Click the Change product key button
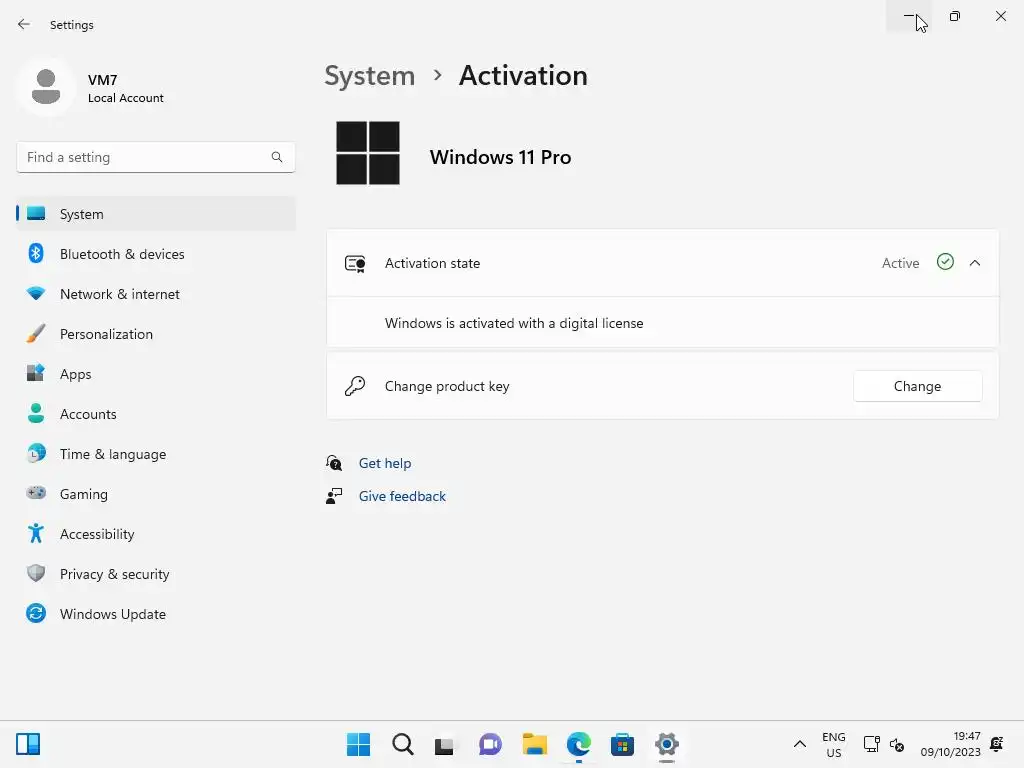Image resolution: width=1024 pixels, height=768 pixels. (918, 386)
